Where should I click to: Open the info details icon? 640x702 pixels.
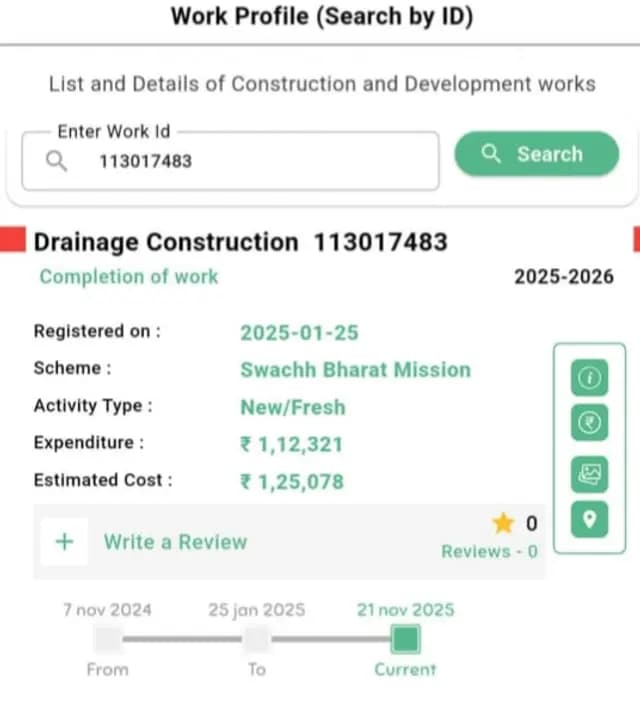click(589, 378)
